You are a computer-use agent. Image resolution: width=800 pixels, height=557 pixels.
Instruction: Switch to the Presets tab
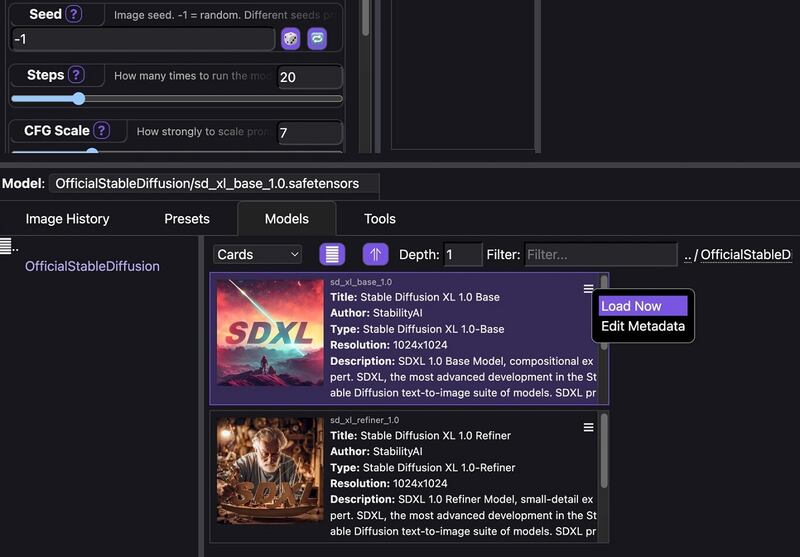(x=187, y=219)
